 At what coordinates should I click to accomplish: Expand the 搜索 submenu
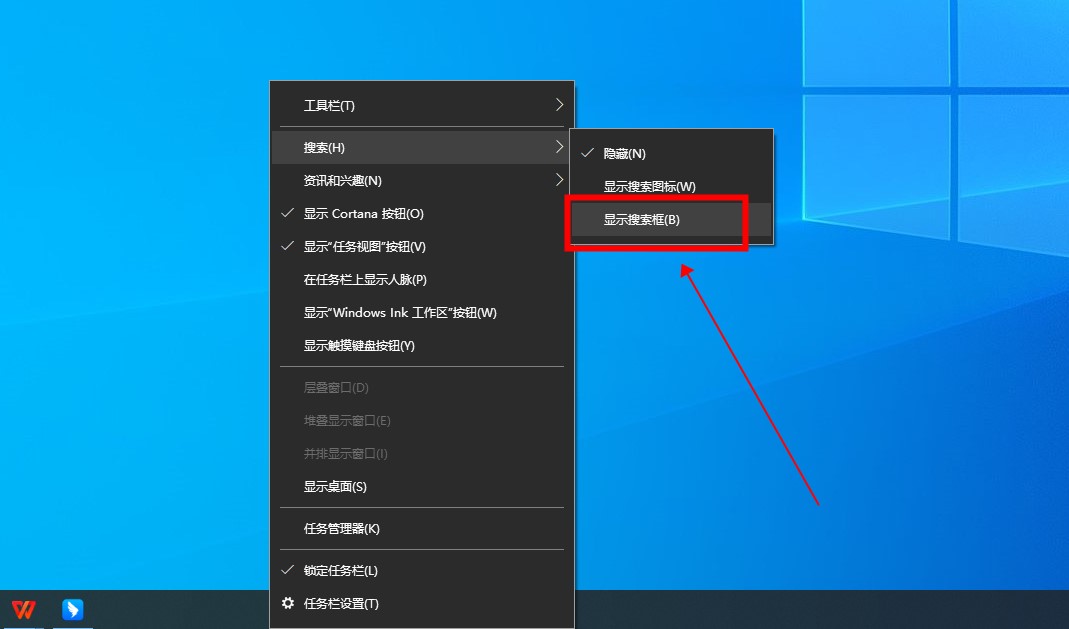point(322,146)
